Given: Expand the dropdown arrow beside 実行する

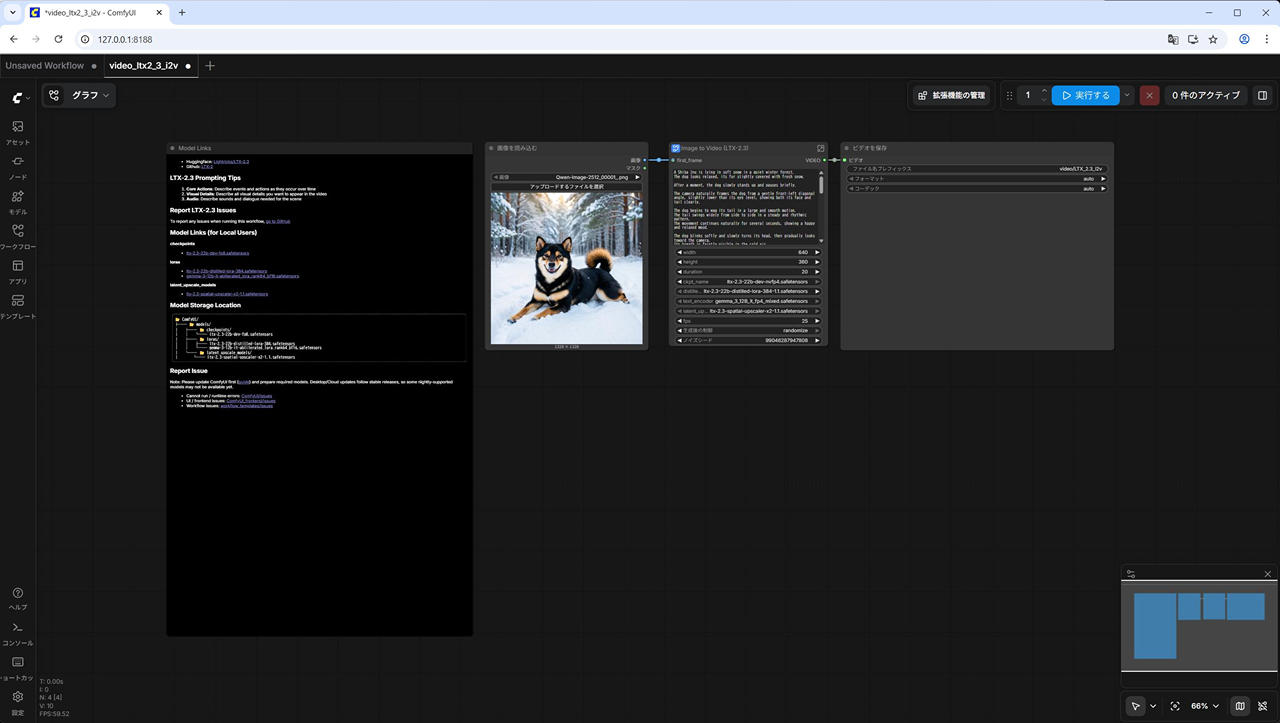Looking at the screenshot, I should [1127, 96].
